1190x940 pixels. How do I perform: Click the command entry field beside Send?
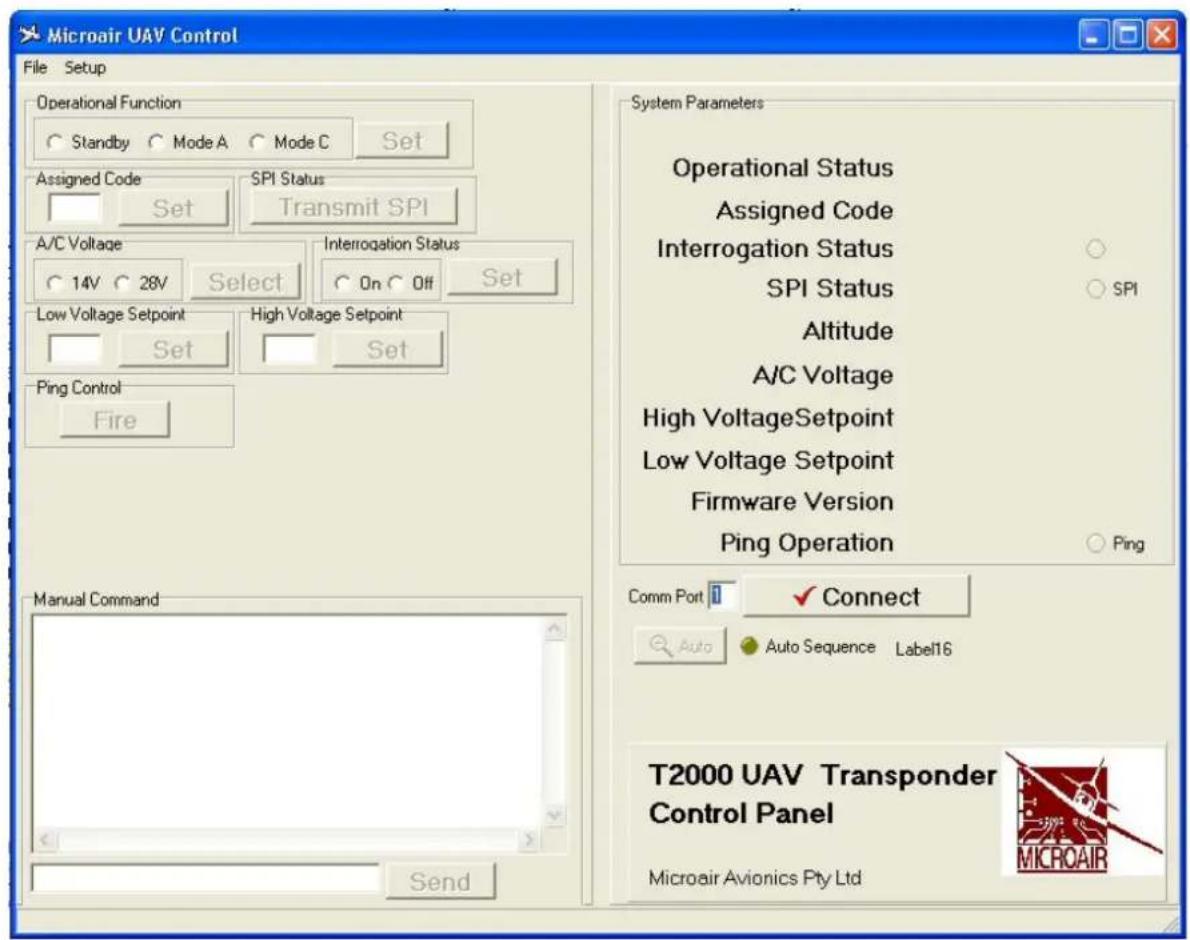(x=206, y=878)
